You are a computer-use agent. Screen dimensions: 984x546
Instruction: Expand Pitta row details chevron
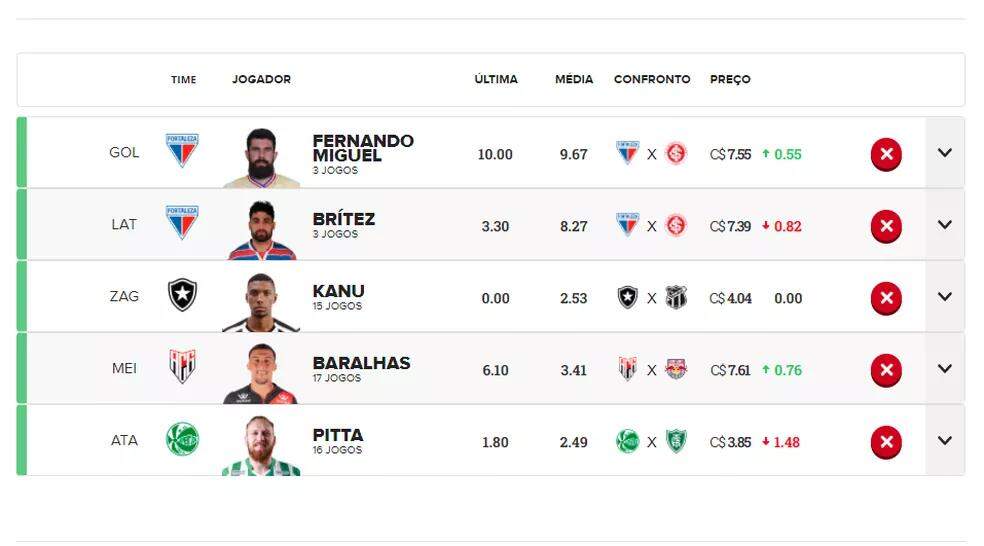[x=944, y=441]
